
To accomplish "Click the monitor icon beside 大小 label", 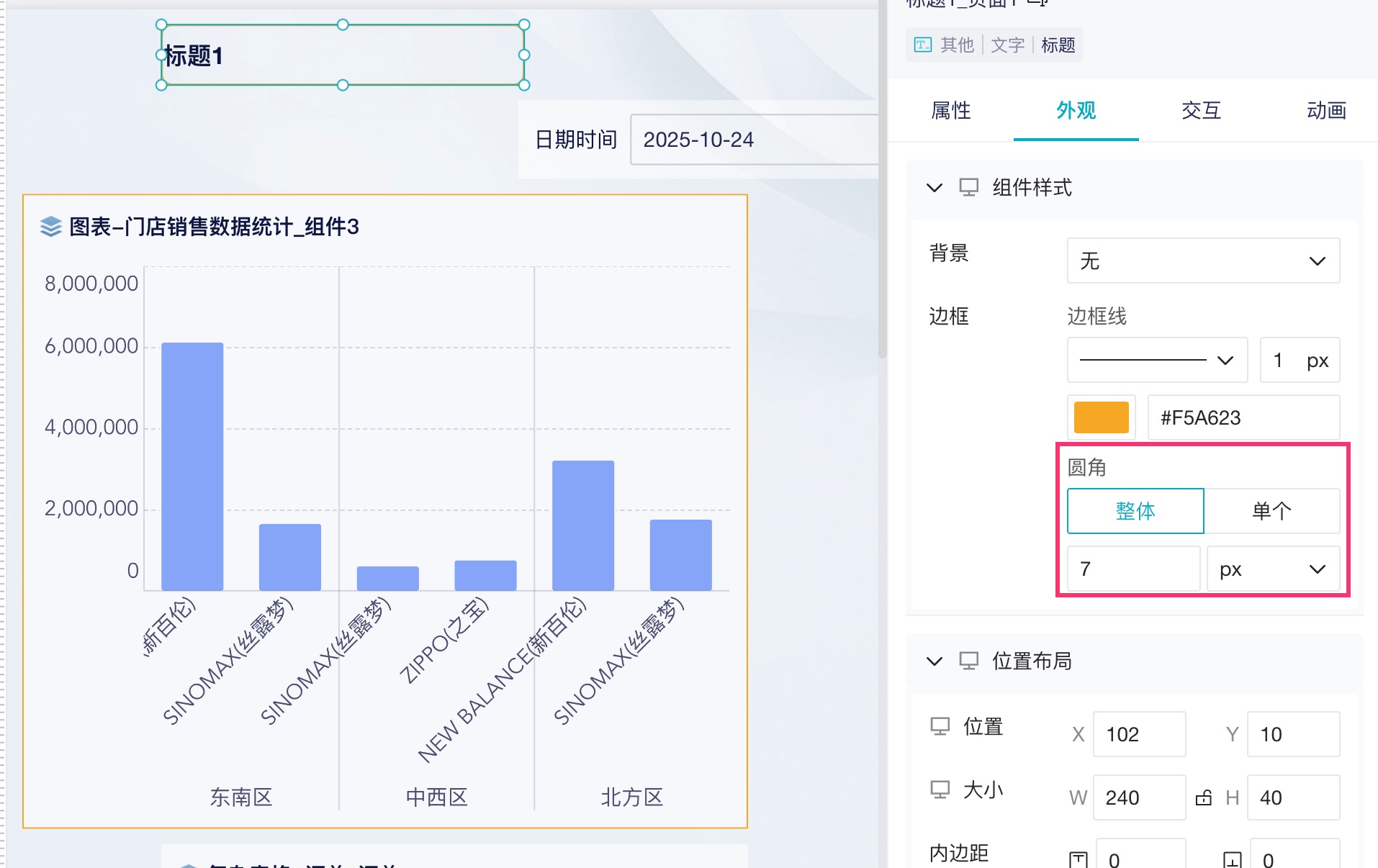I will [940, 790].
